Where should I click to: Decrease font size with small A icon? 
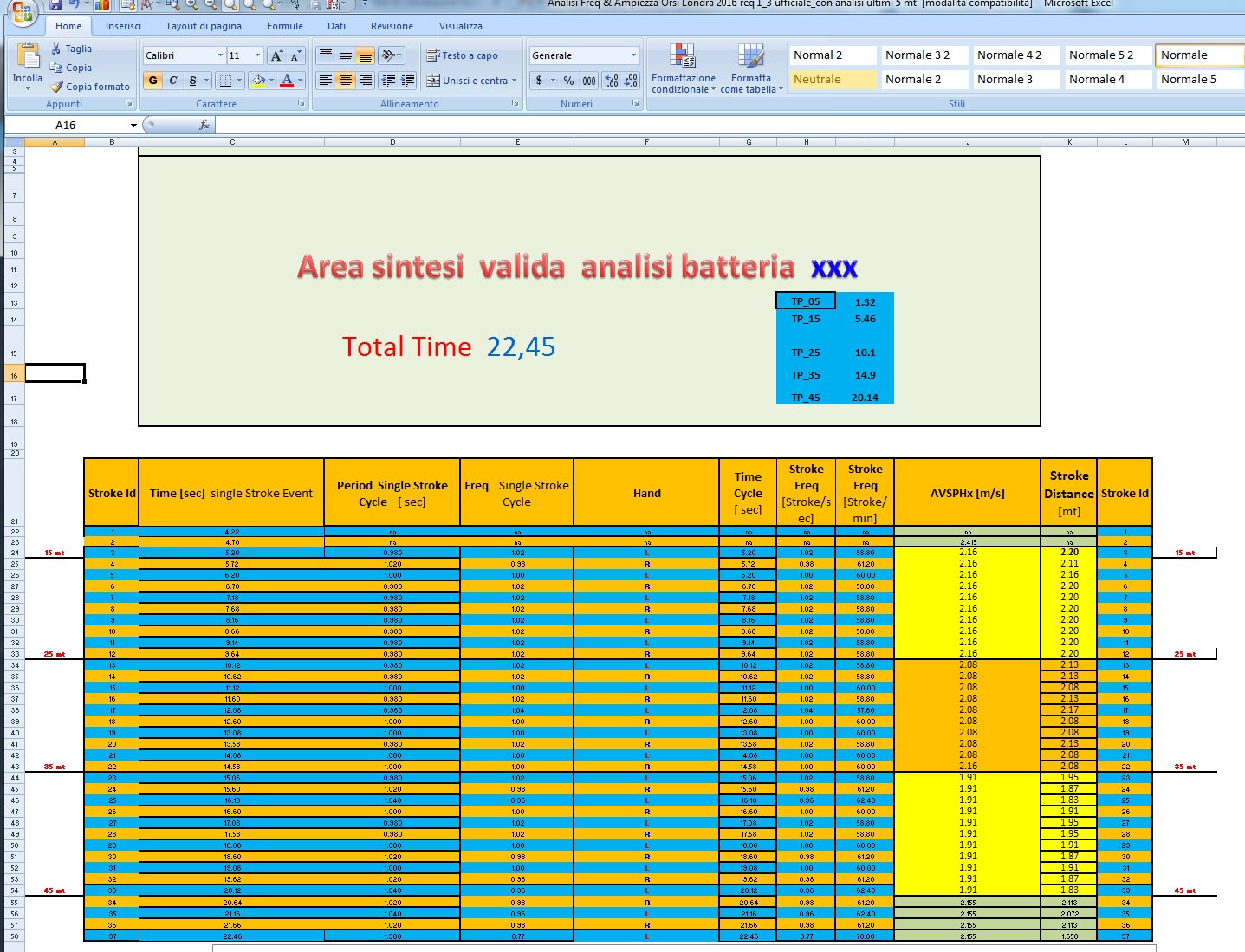[x=295, y=55]
